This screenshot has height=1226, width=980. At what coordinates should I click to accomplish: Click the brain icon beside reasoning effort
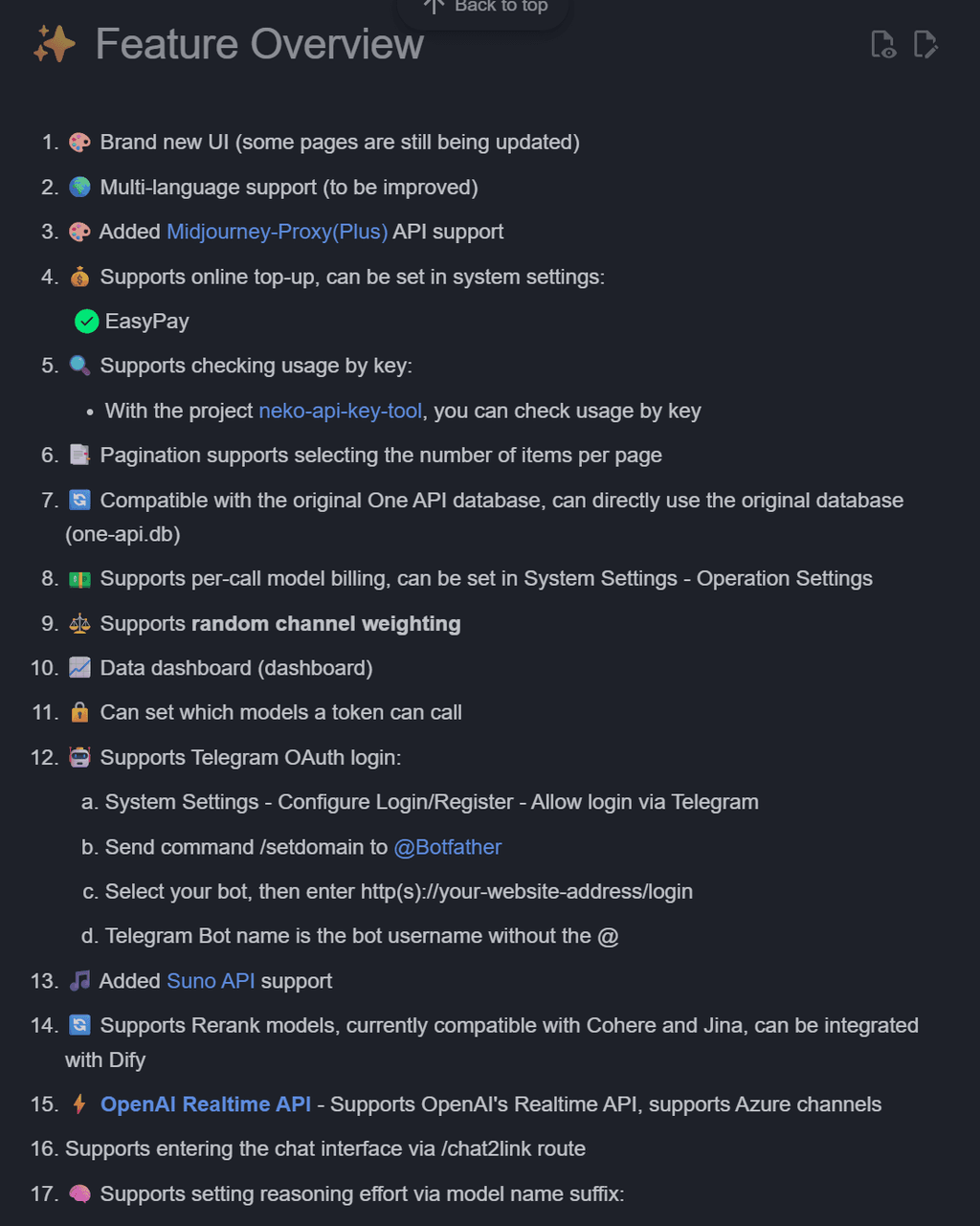point(79,1194)
